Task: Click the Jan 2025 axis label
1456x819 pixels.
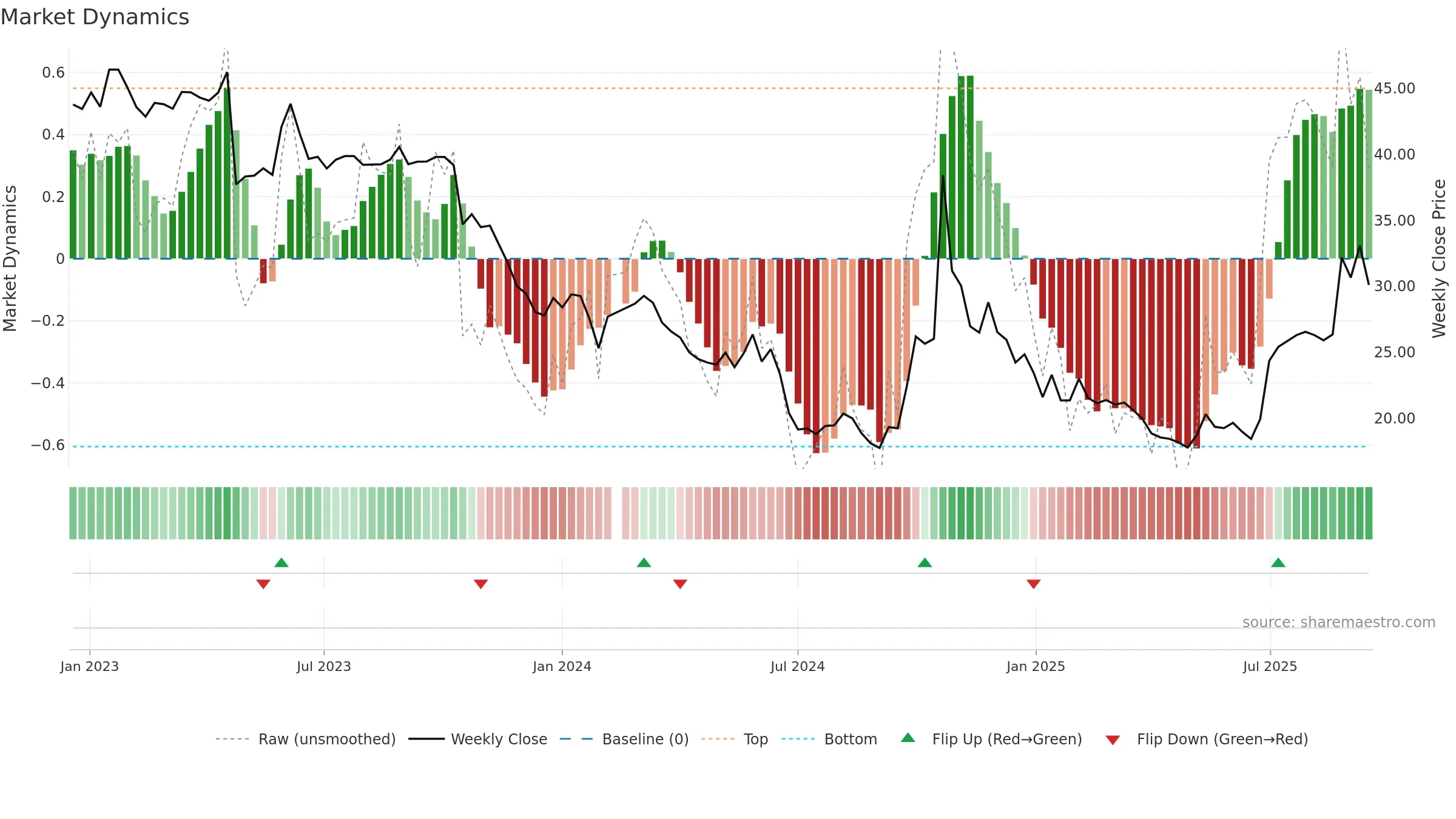Action: tap(1036, 666)
